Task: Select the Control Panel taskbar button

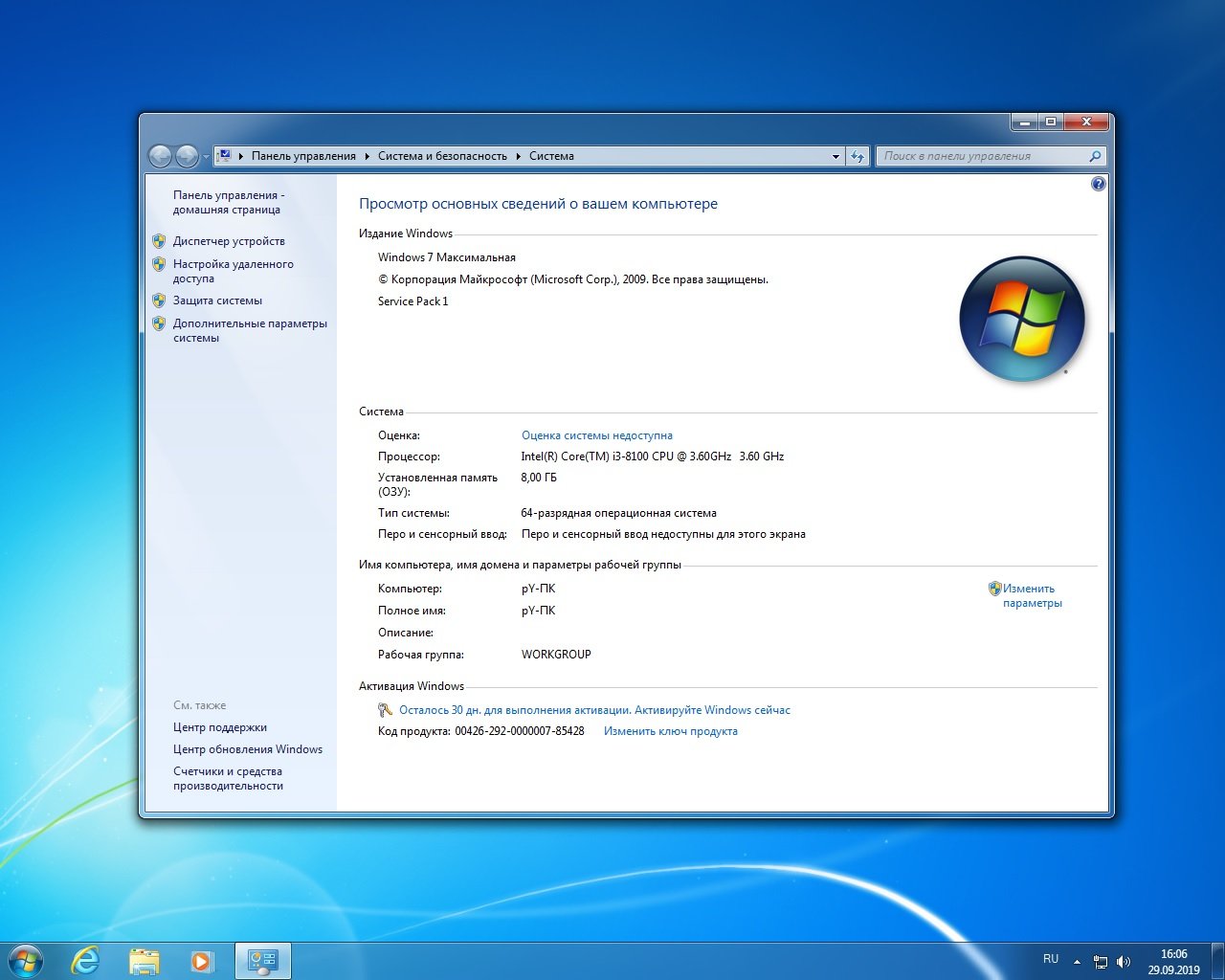Action: (x=263, y=961)
